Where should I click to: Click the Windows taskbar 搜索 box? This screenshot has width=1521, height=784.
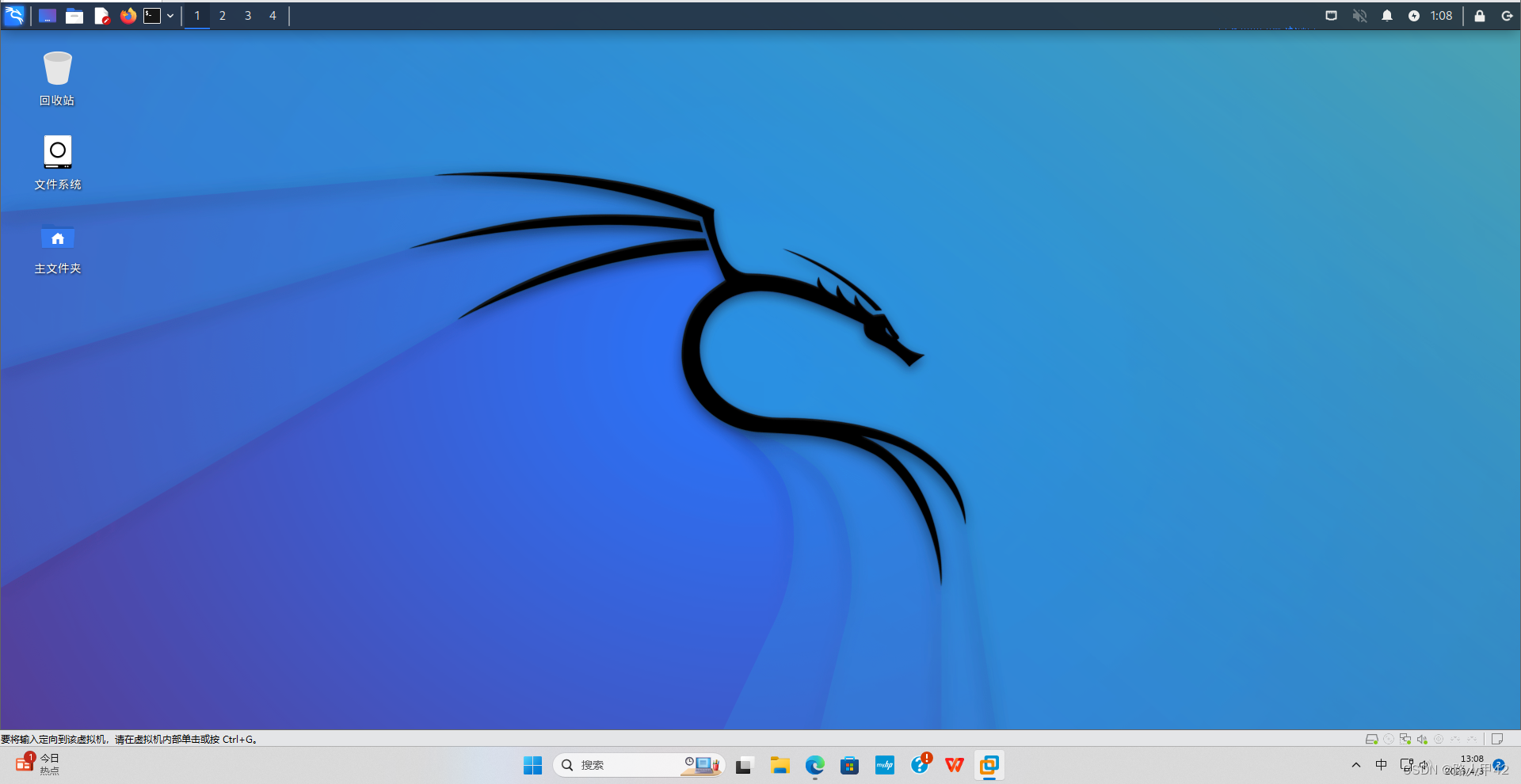[639, 765]
